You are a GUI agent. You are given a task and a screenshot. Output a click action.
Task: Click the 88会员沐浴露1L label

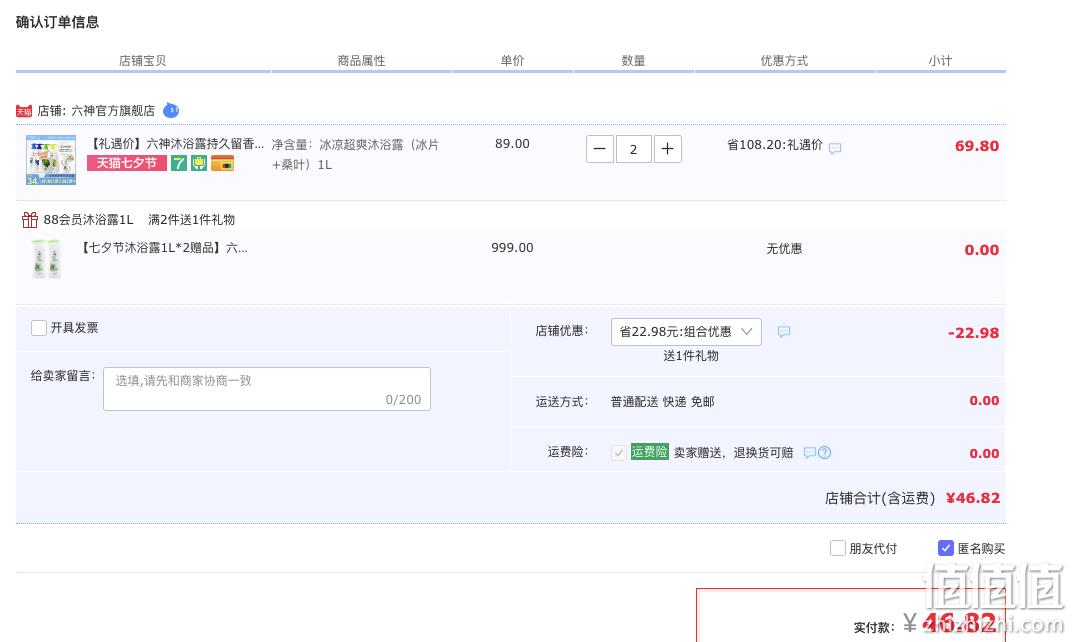[88, 220]
